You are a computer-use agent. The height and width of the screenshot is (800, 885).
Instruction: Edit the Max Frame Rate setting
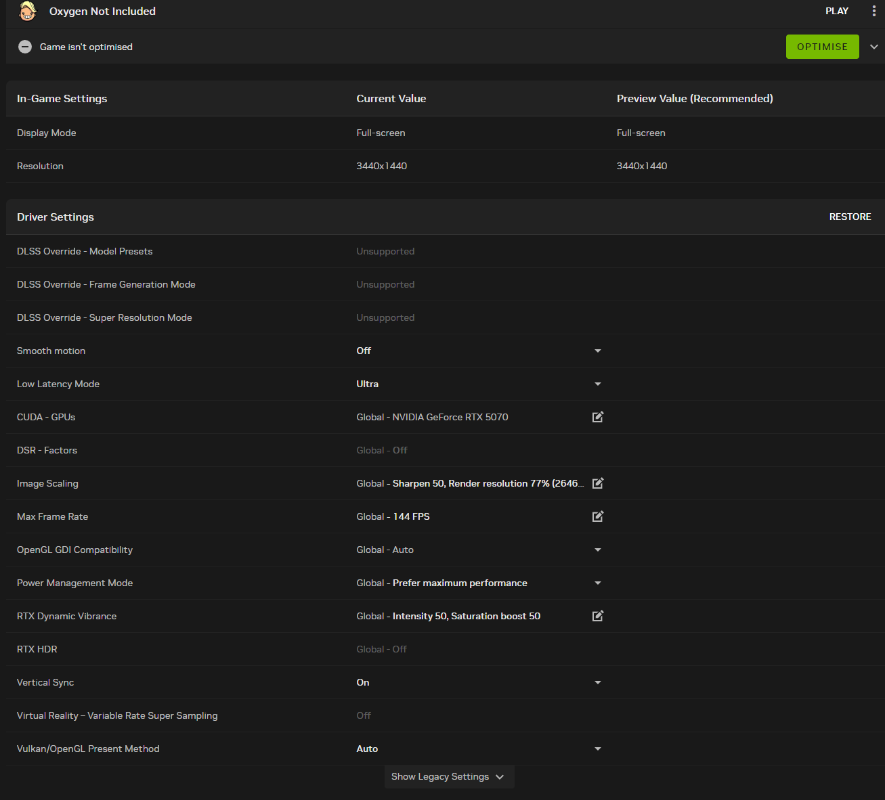coord(598,517)
